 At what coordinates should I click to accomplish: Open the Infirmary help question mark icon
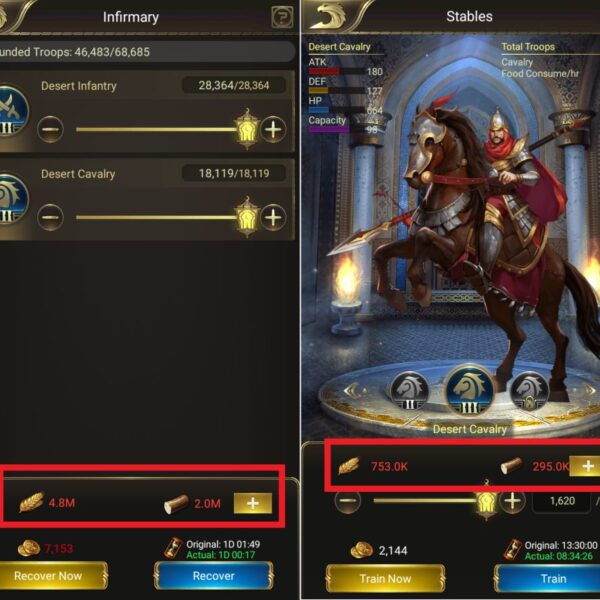pos(282,17)
